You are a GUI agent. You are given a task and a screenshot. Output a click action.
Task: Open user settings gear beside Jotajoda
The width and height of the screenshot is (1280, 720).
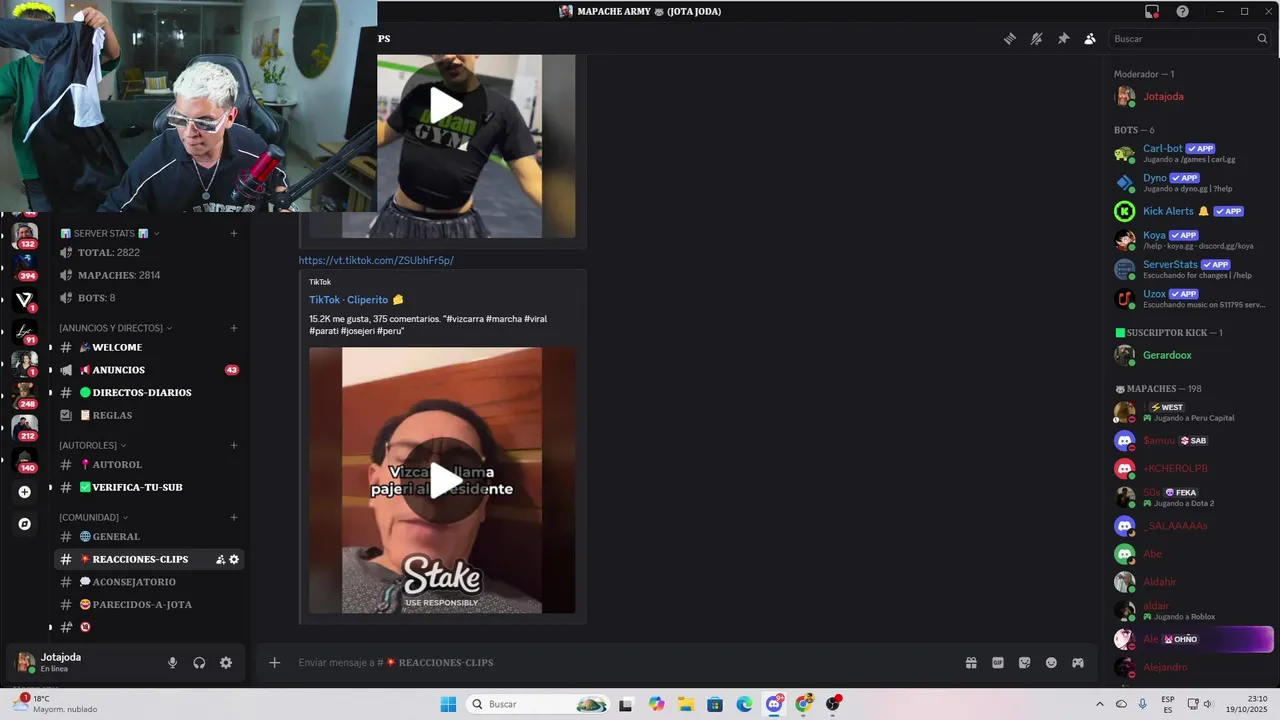coord(226,663)
